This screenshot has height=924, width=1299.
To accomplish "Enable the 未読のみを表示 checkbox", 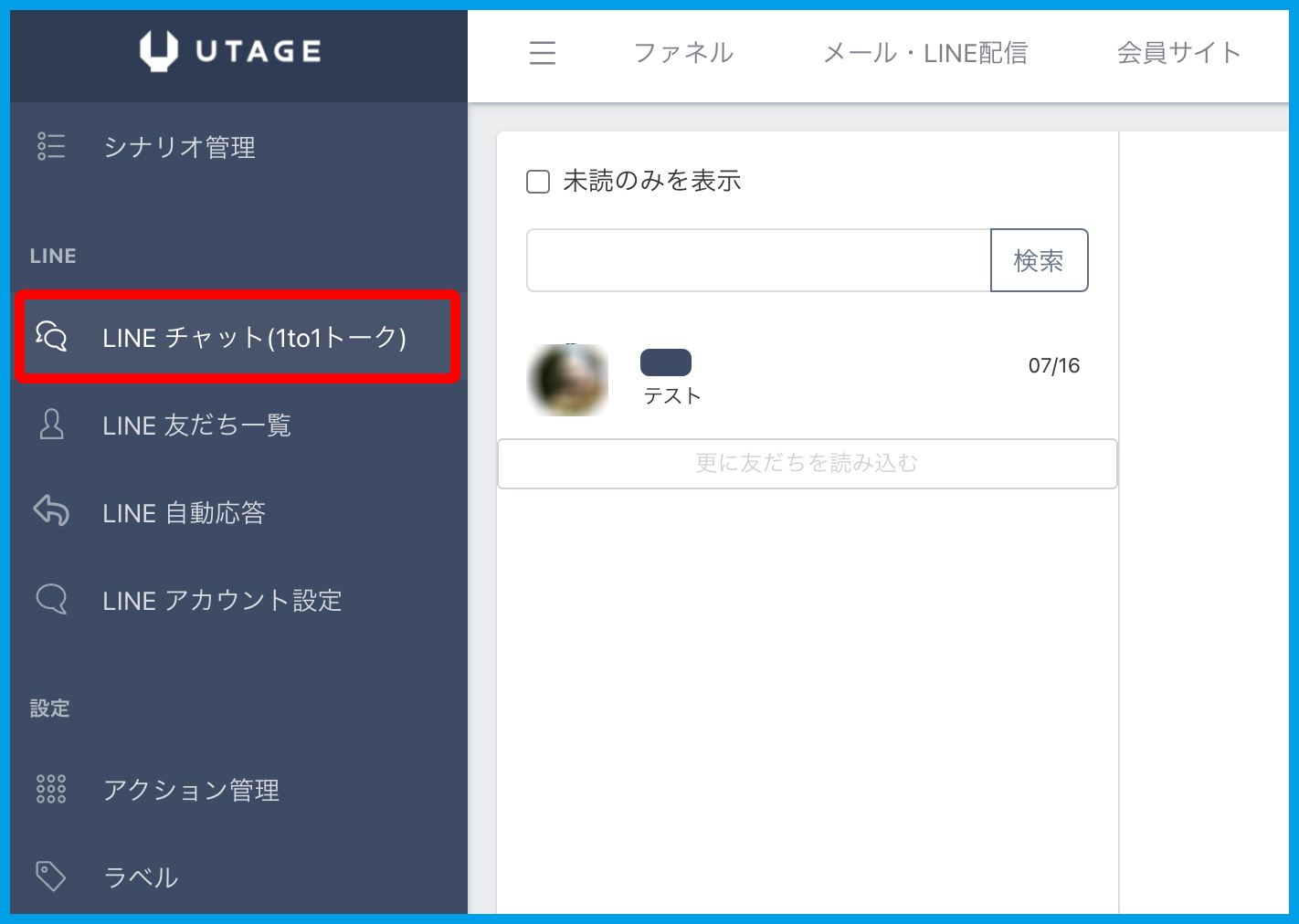I will pyautogui.click(x=538, y=182).
